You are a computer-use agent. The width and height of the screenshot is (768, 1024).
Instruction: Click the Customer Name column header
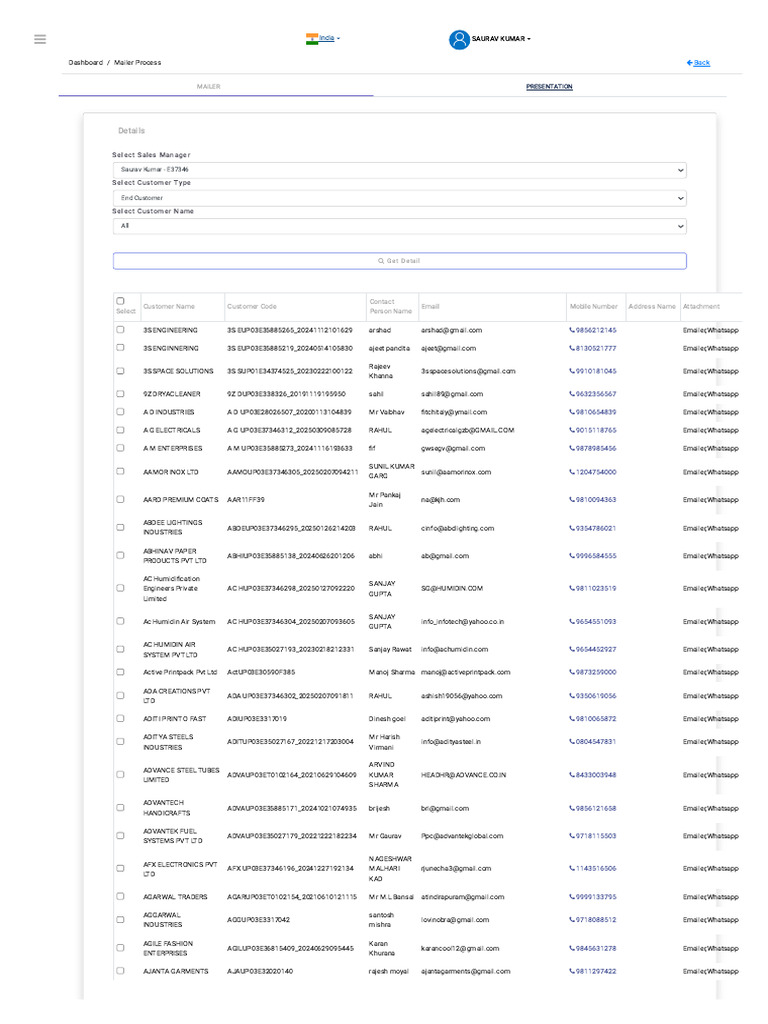click(169, 306)
